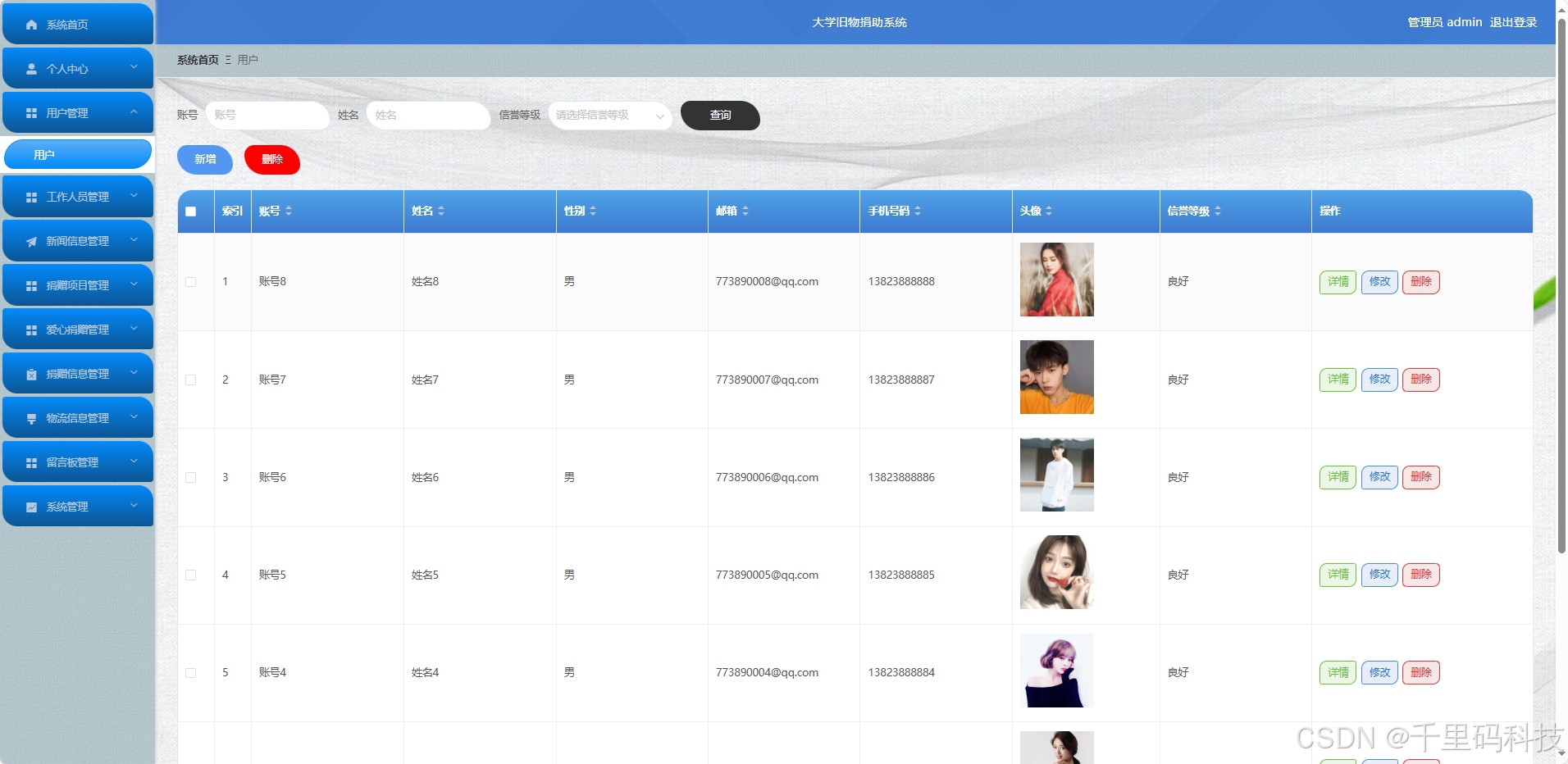The height and width of the screenshot is (764, 1568).
Task: Open the 留言板管理 sidebar menu
Action: click(x=78, y=462)
